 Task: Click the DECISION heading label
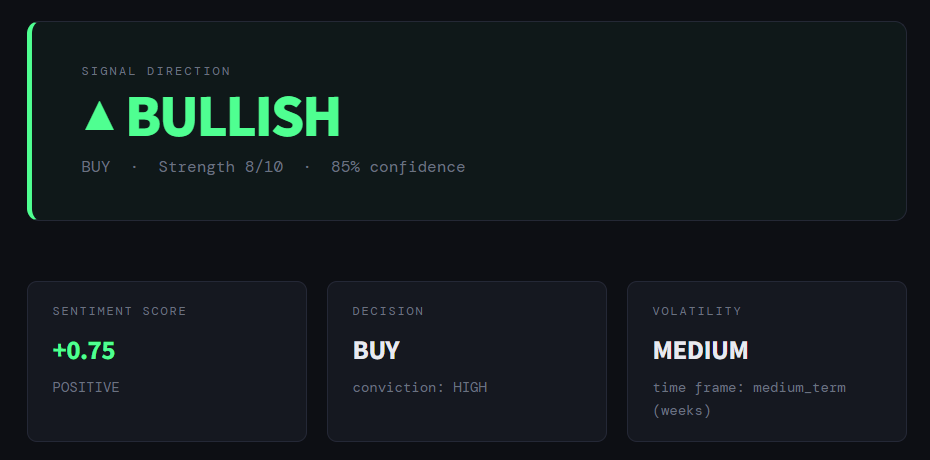(x=388, y=311)
